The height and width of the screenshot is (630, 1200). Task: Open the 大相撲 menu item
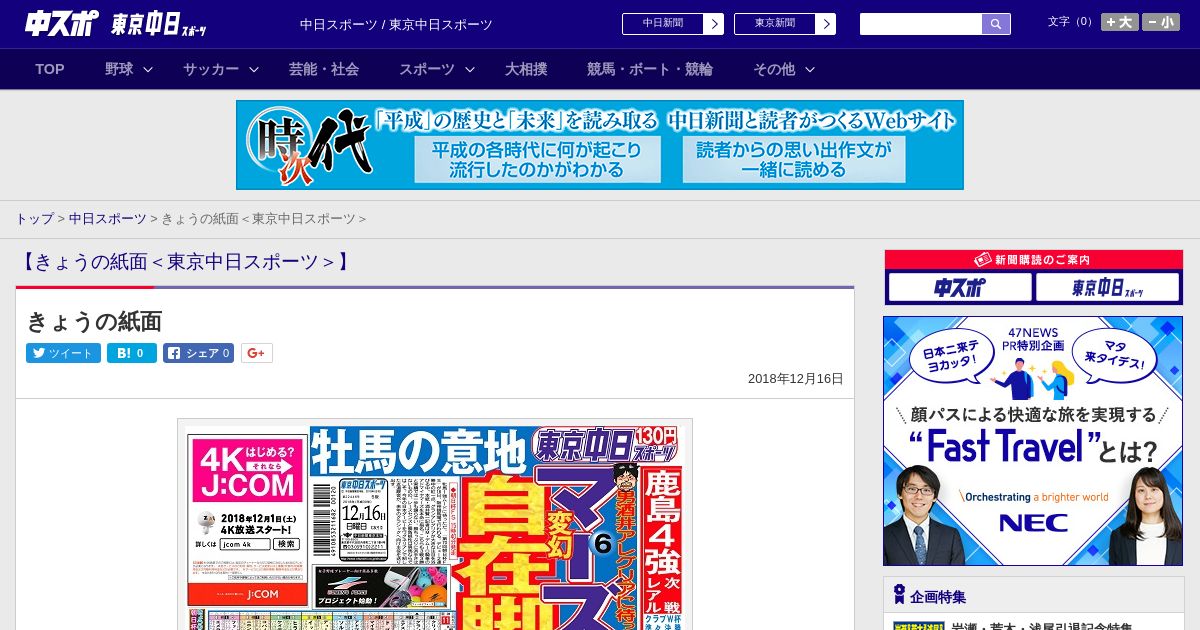(x=526, y=69)
